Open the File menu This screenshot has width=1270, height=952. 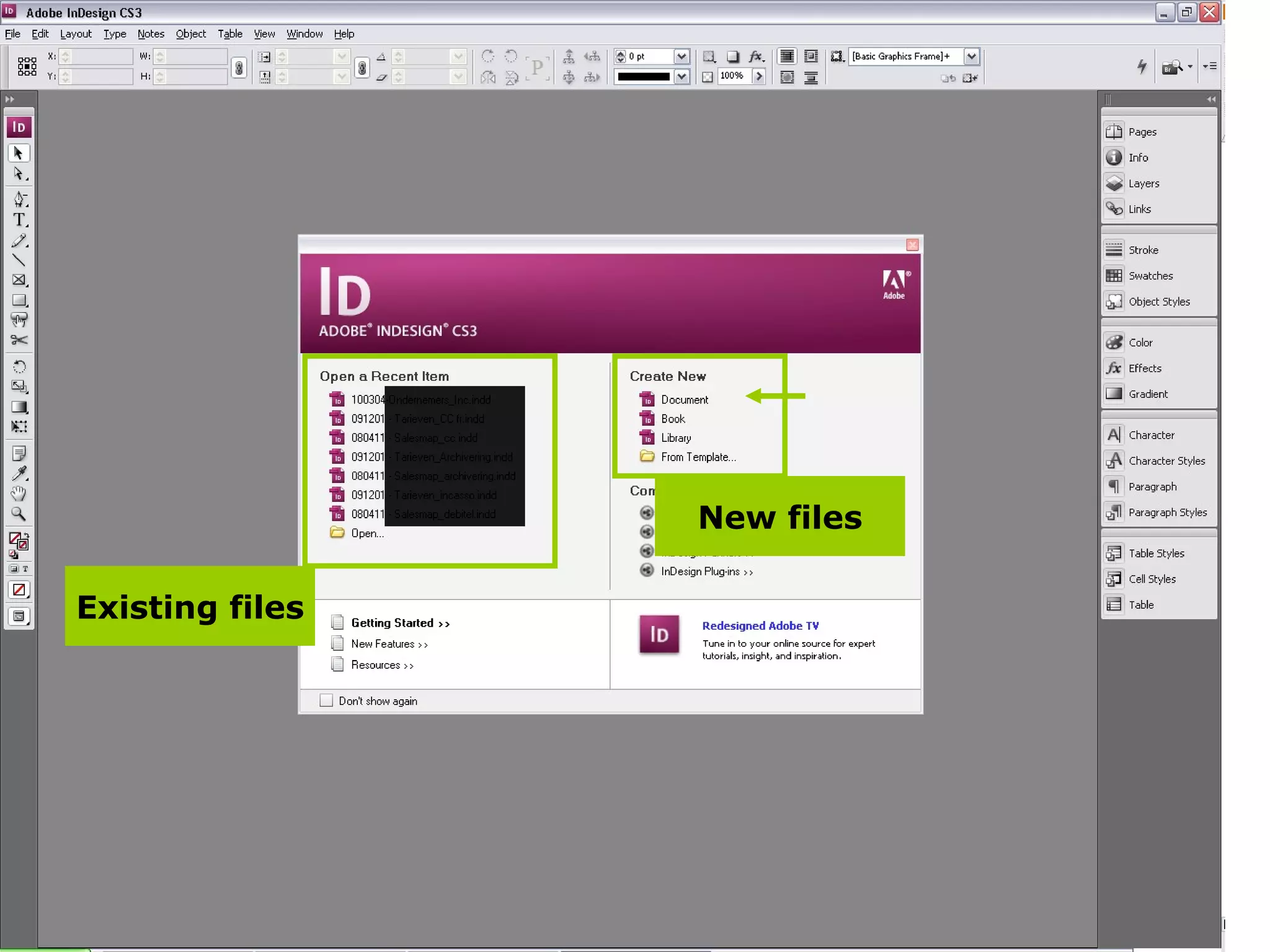pos(12,33)
